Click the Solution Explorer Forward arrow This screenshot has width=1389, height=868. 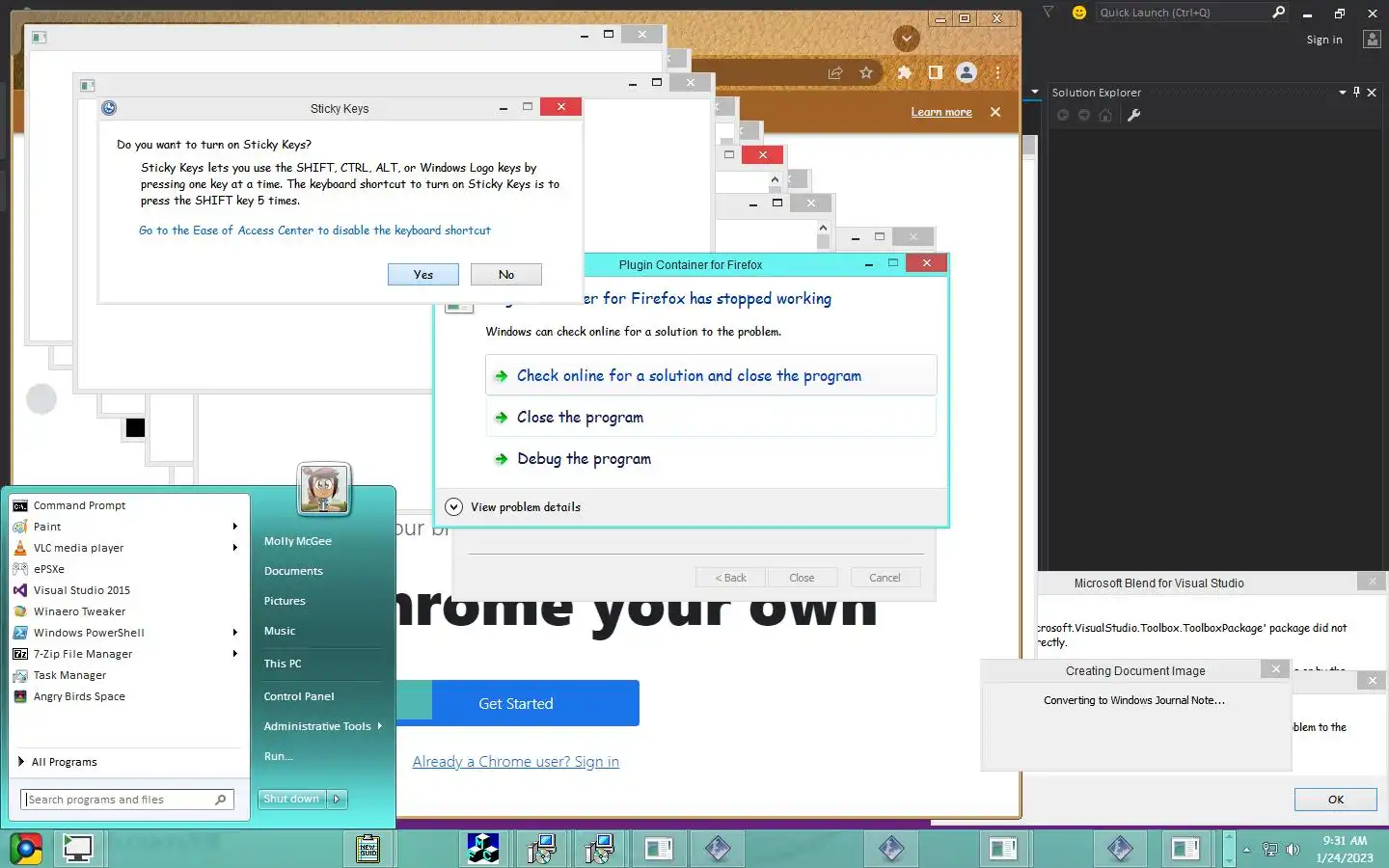click(x=1083, y=115)
